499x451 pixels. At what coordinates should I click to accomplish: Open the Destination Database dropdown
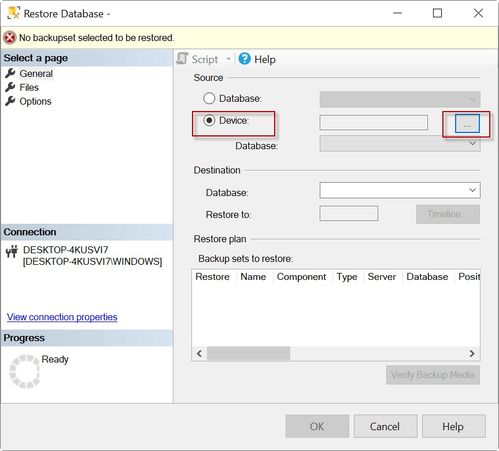(400, 190)
